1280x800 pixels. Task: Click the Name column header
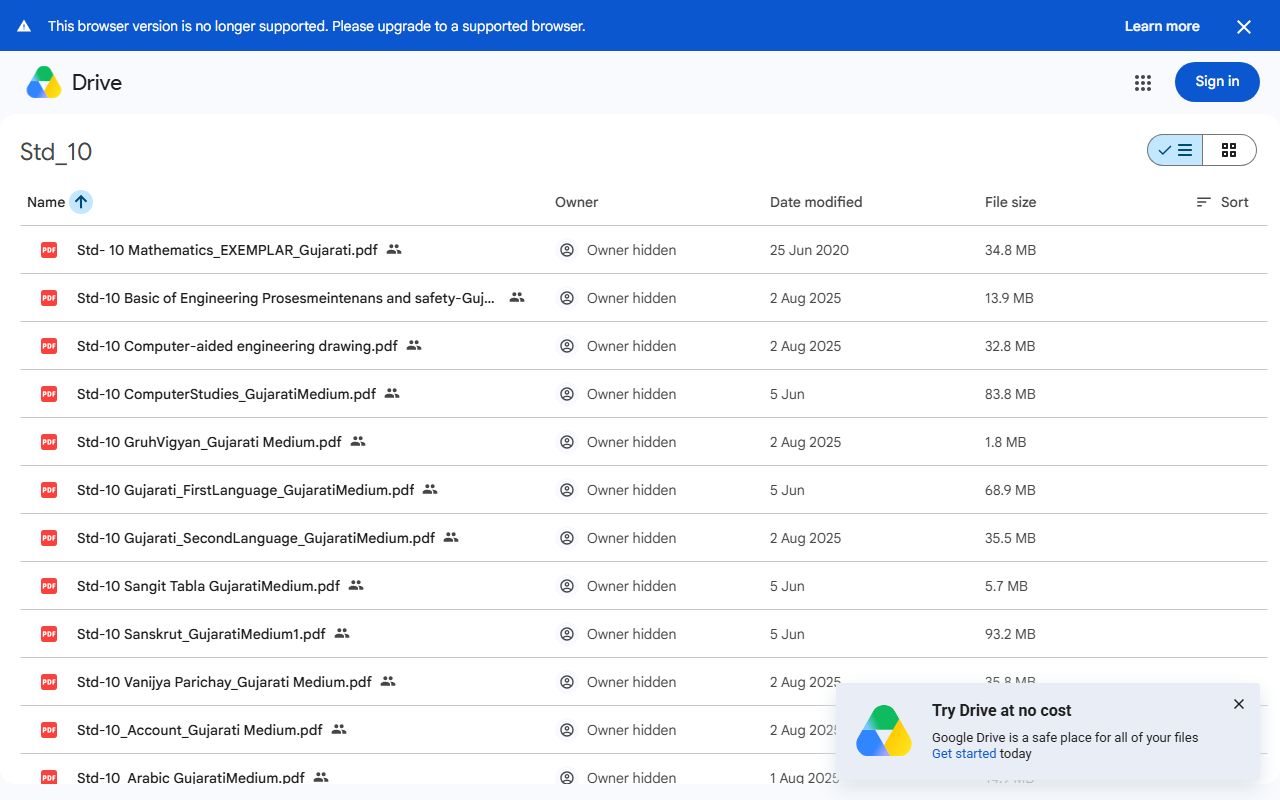pyautogui.click(x=46, y=202)
